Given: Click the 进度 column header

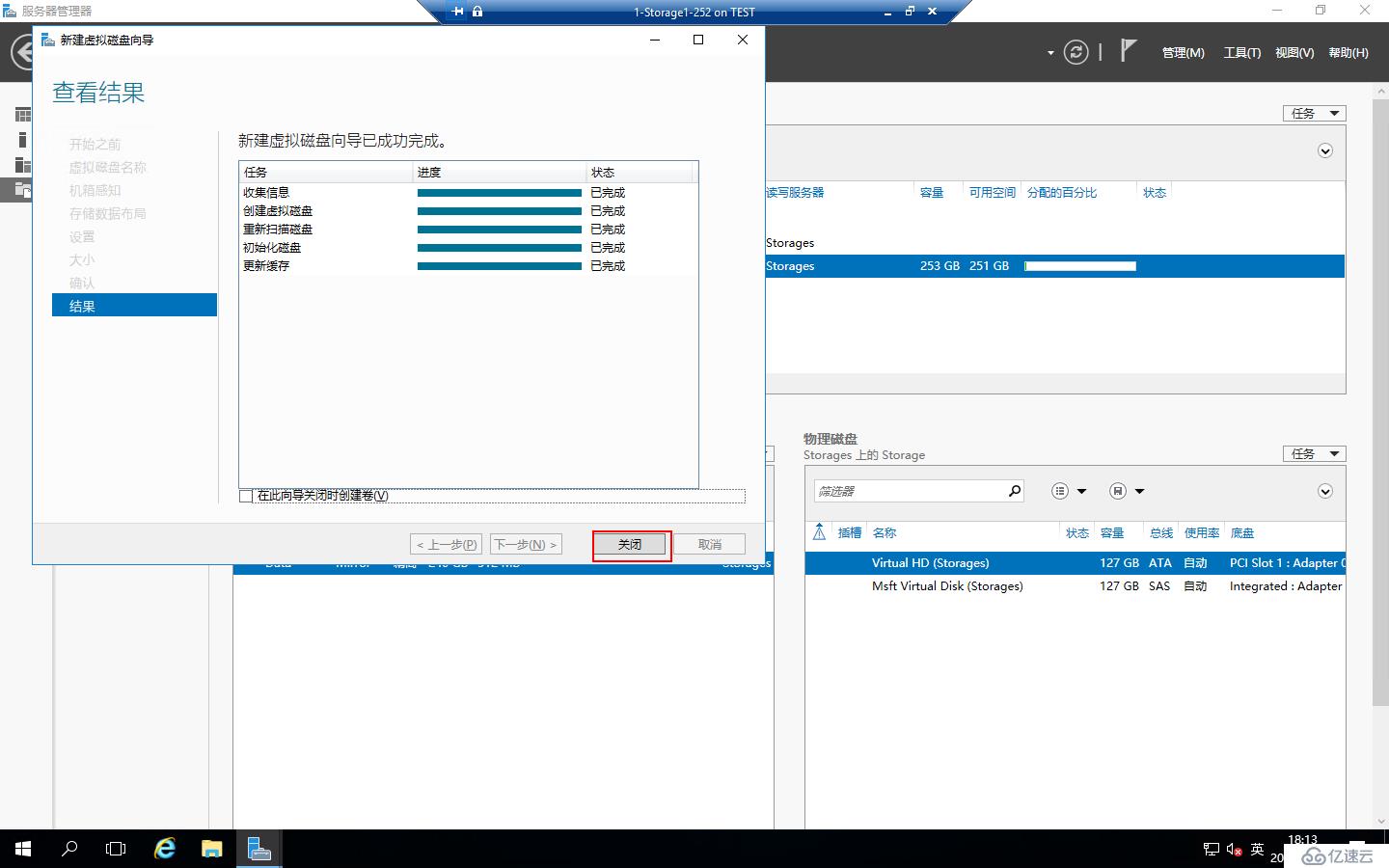Looking at the screenshot, I should [500, 173].
